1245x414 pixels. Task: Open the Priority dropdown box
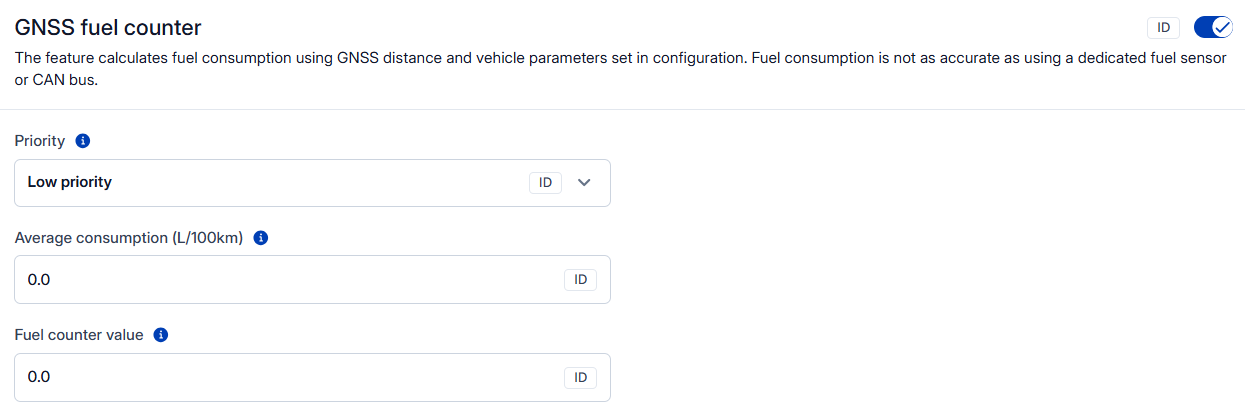tap(300, 183)
